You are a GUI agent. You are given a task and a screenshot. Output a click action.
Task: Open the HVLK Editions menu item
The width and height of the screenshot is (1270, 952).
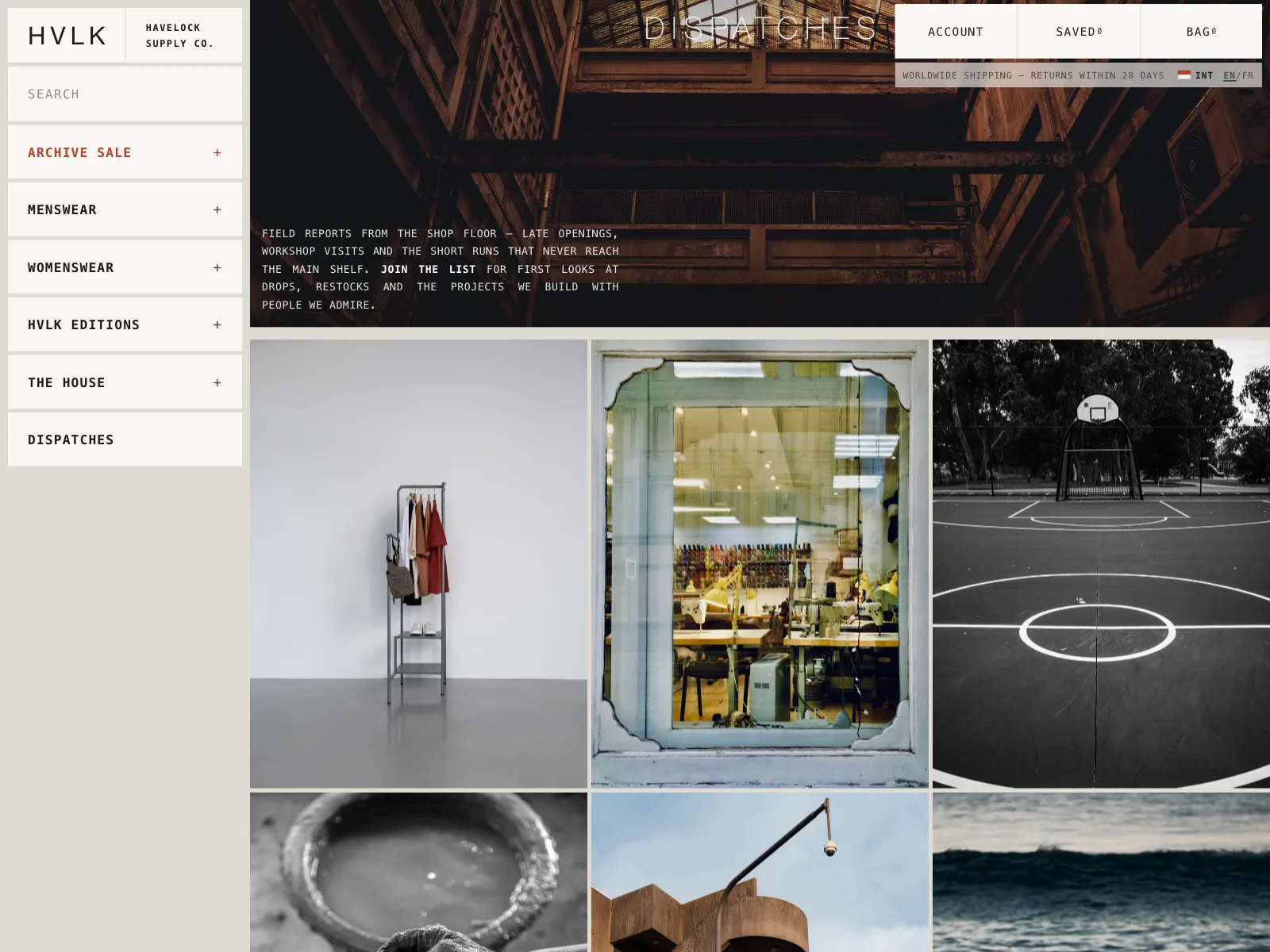125,324
